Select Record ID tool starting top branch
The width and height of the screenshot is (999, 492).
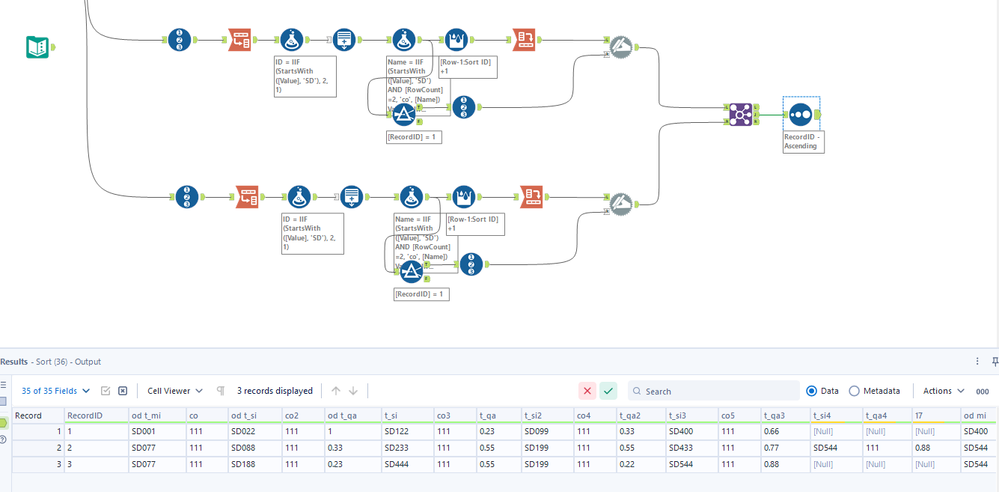(178, 40)
